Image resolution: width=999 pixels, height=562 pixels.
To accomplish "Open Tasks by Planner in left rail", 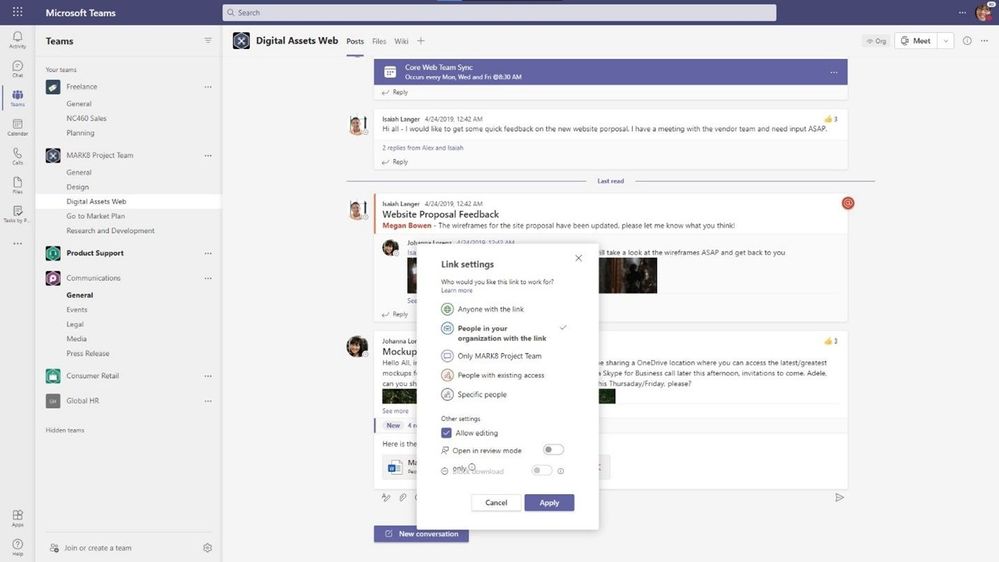I will coord(17,214).
